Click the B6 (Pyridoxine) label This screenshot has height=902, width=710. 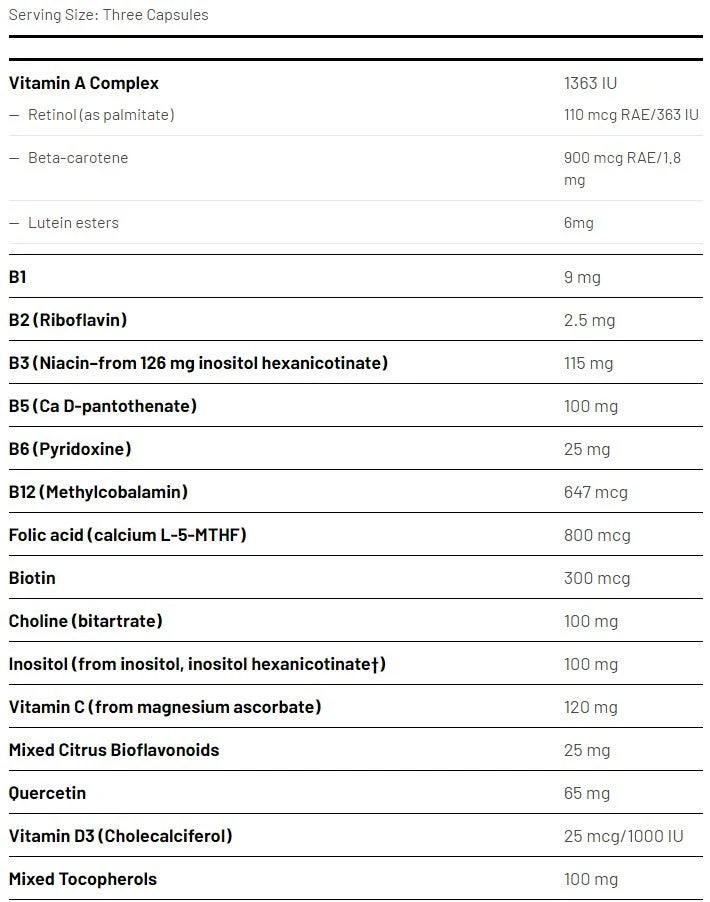pos(70,449)
